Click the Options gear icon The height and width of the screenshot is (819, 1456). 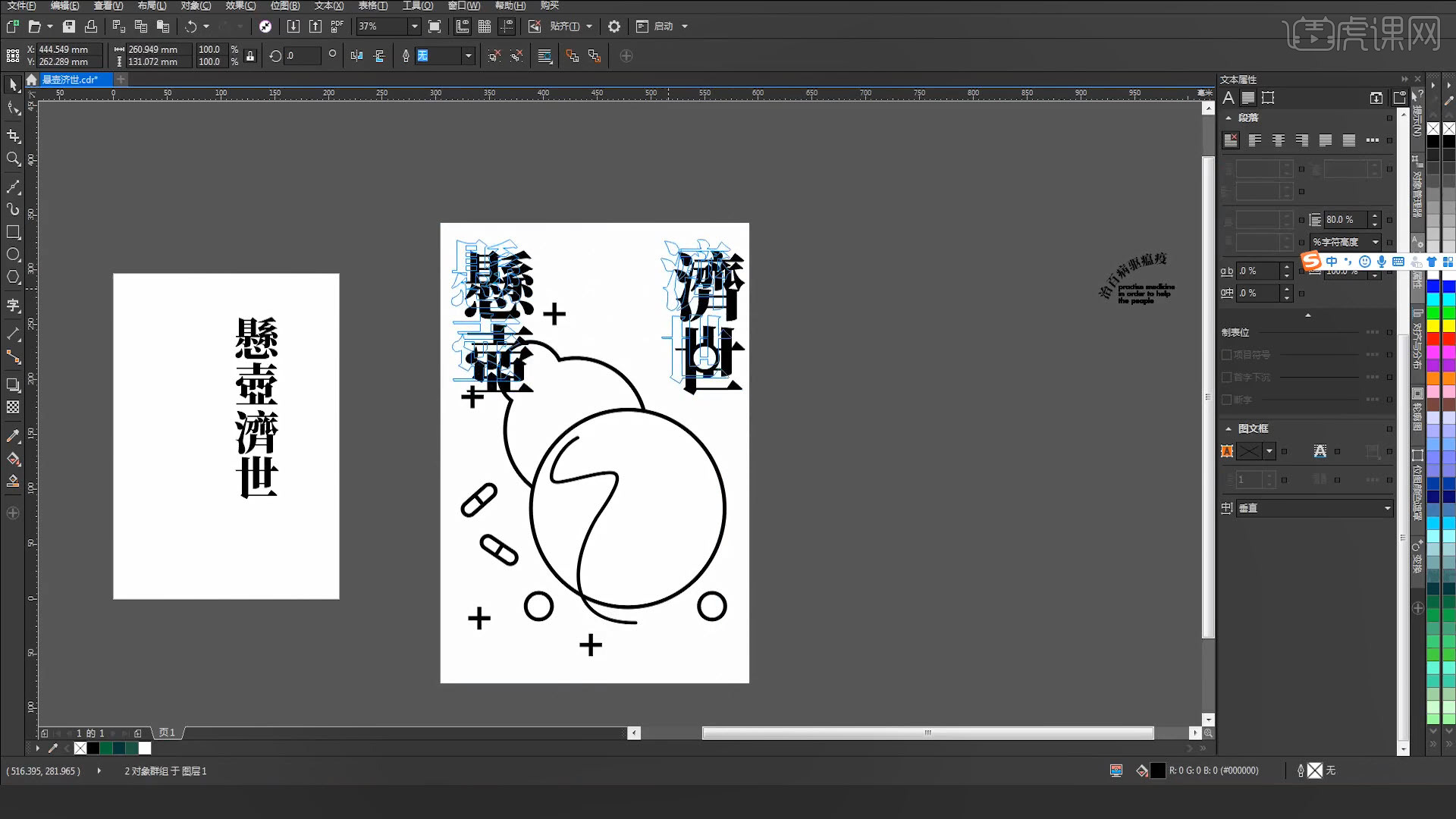tap(614, 27)
